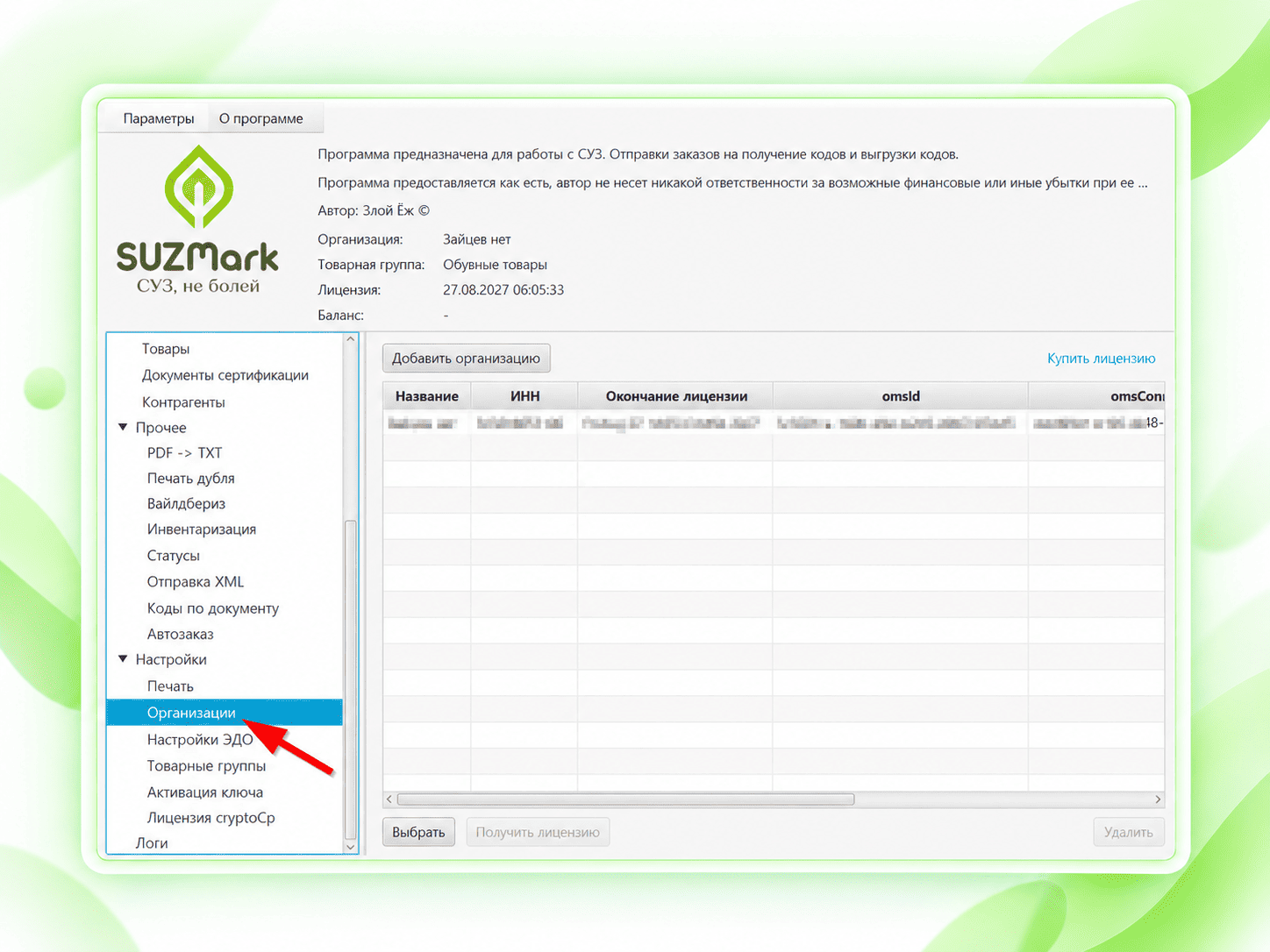Select Отправка XML in the tree
The width and height of the screenshot is (1270, 952).
(196, 582)
